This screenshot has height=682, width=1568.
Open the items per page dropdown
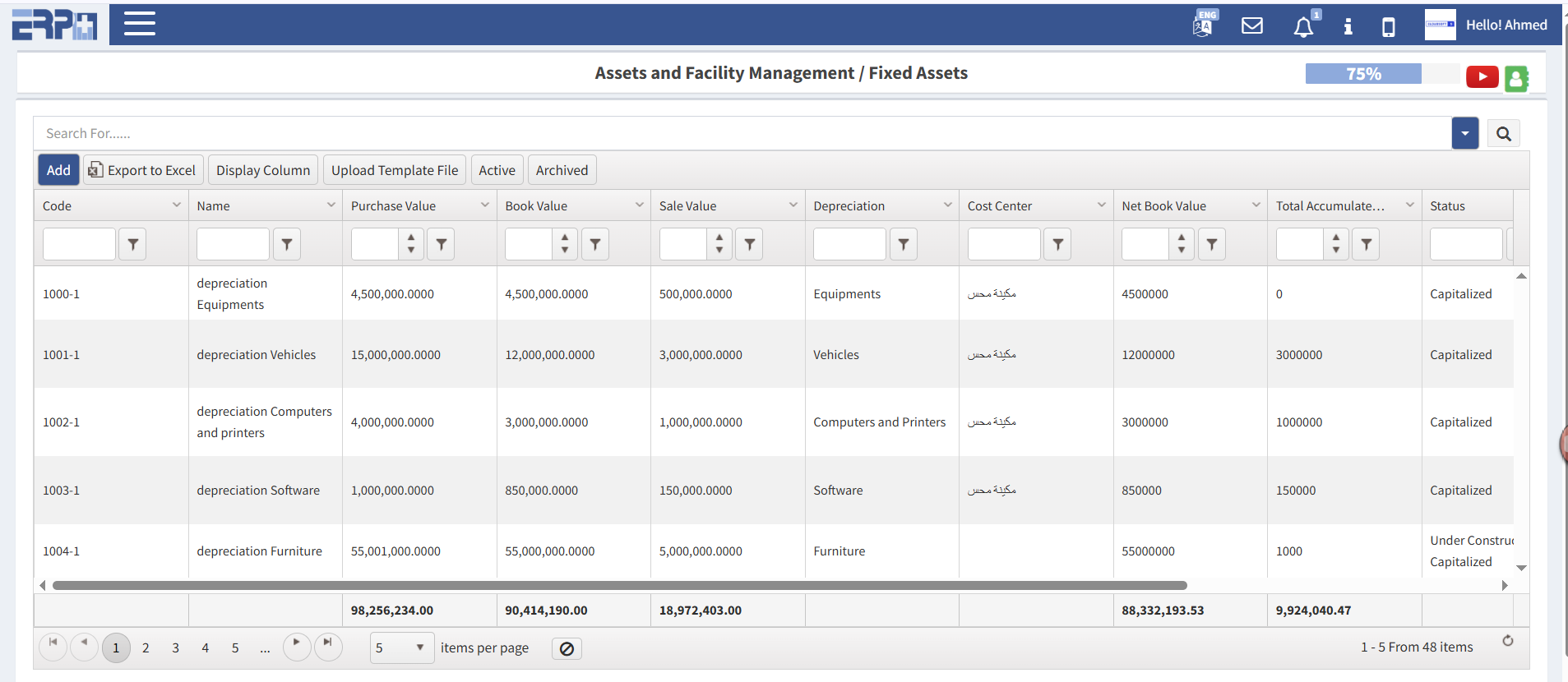coord(401,647)
